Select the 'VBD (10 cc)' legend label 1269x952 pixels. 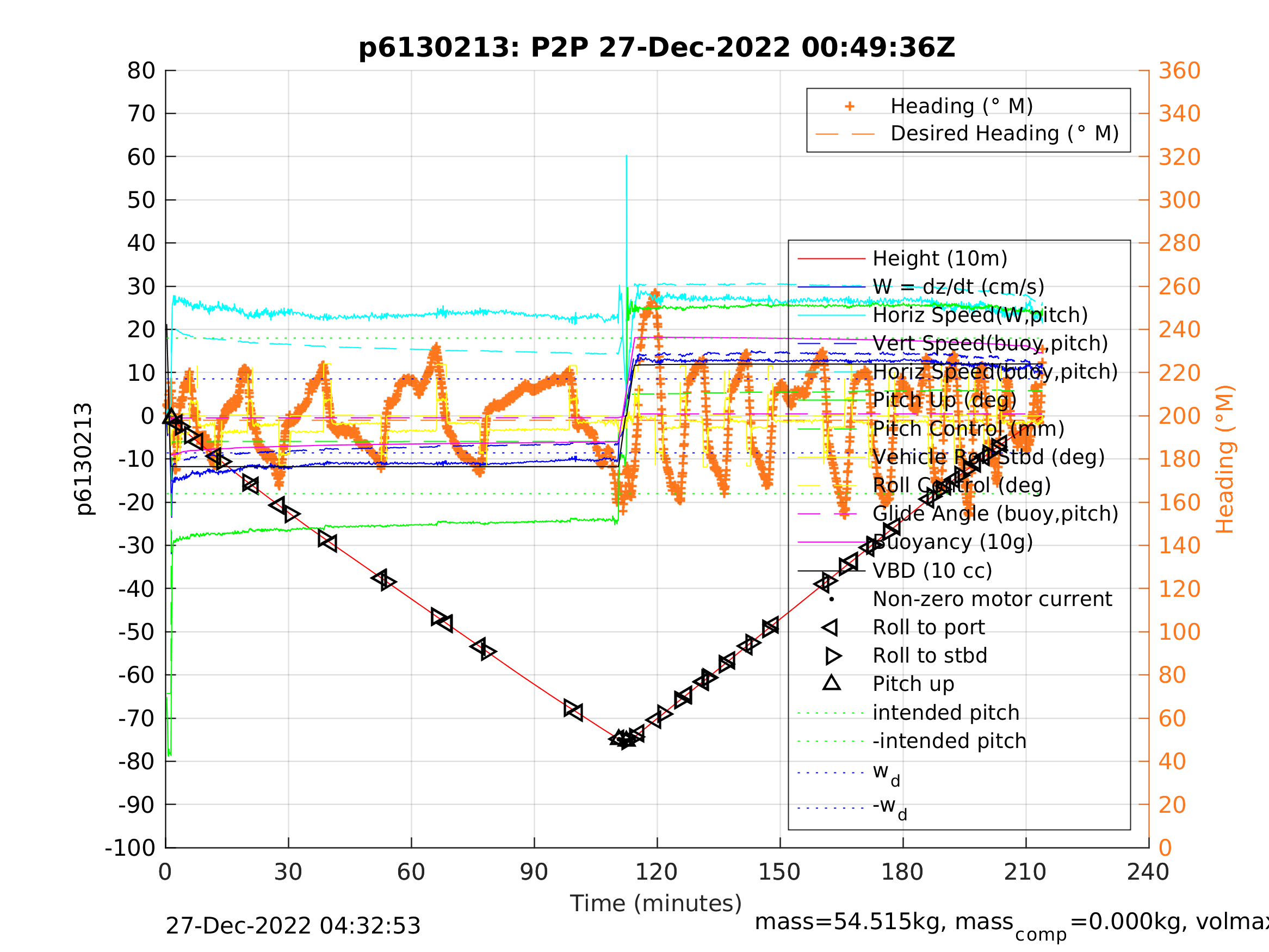pyautogui.click(x=932, y=571)
